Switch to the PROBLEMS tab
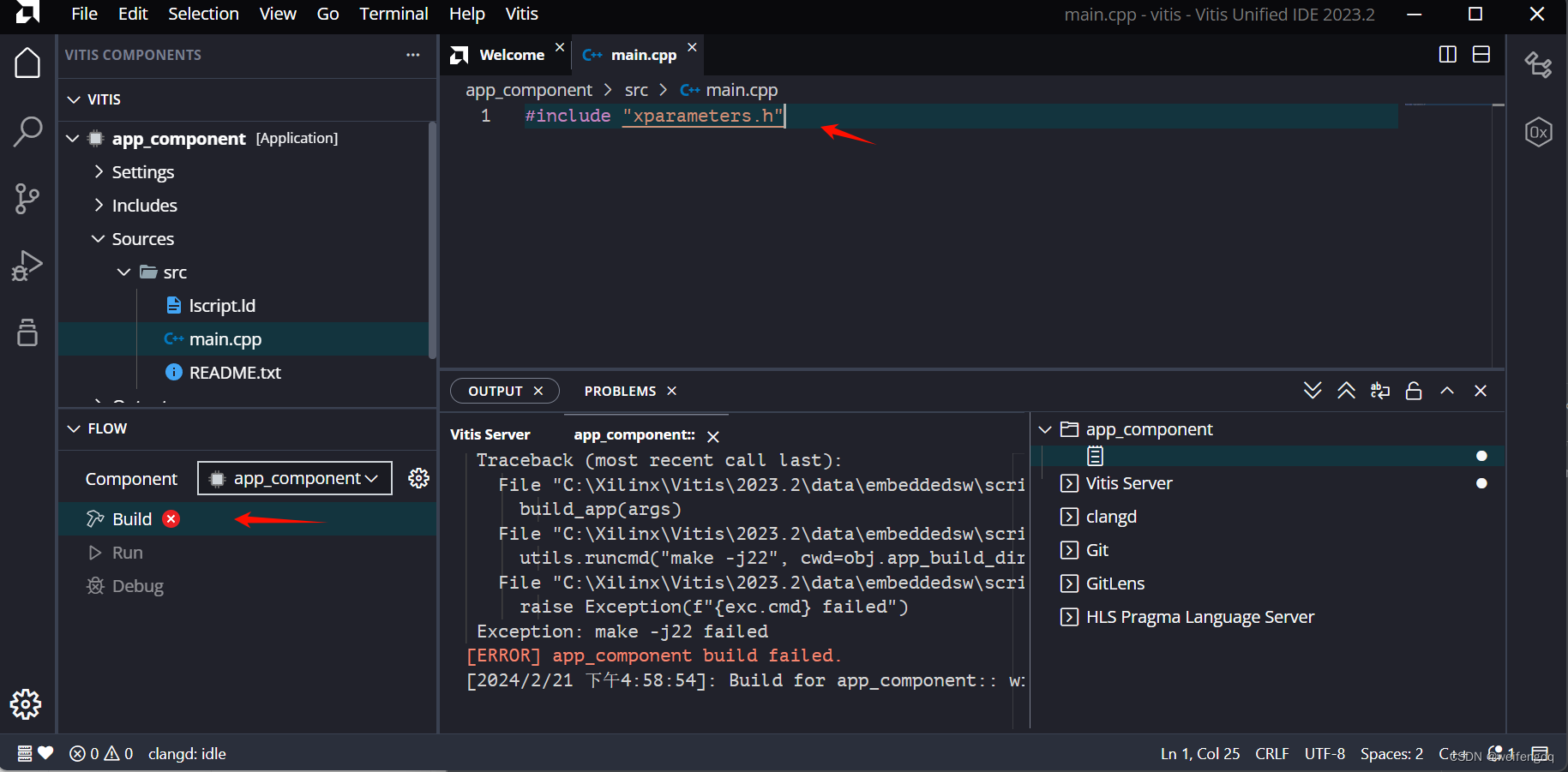This screenshot has height=772, width=1568. point(620,391)
